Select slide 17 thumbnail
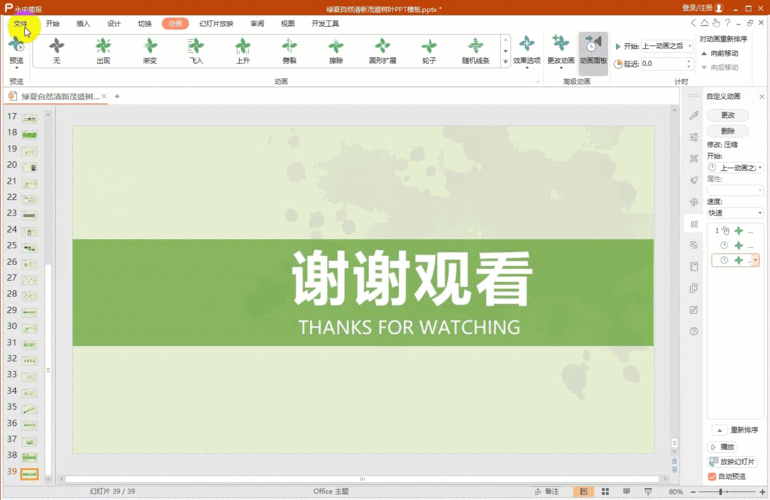 tap(29, 118)
